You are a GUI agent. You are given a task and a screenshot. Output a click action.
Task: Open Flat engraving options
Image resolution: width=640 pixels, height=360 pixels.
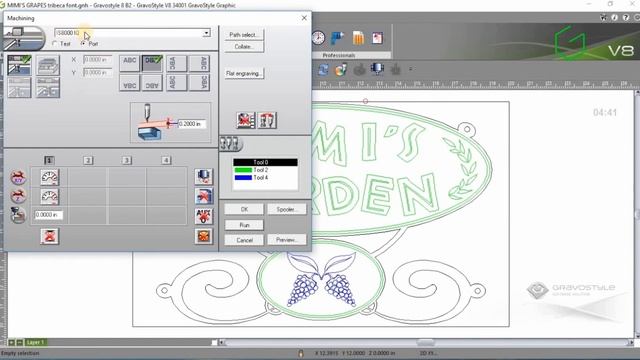[244, 73]
